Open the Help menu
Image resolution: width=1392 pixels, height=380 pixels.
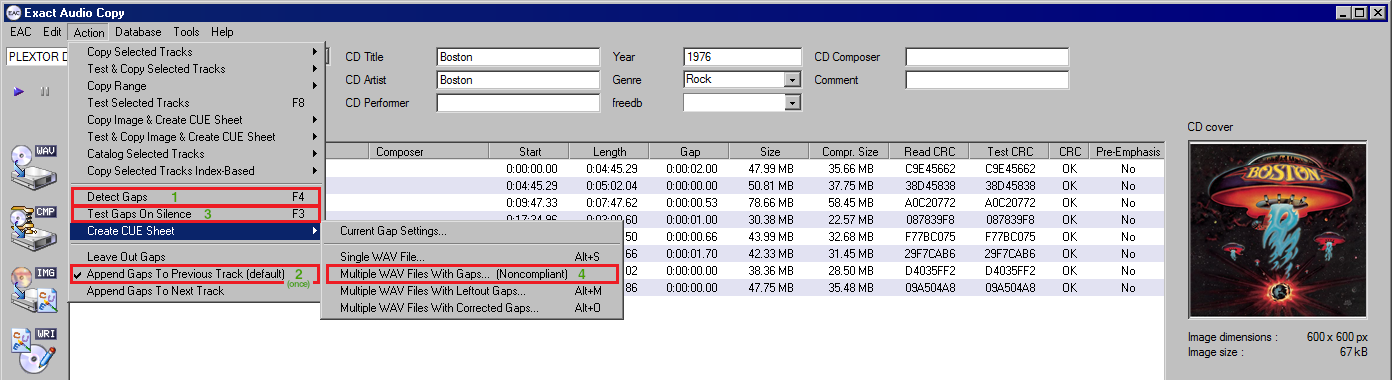pos(222,32)
